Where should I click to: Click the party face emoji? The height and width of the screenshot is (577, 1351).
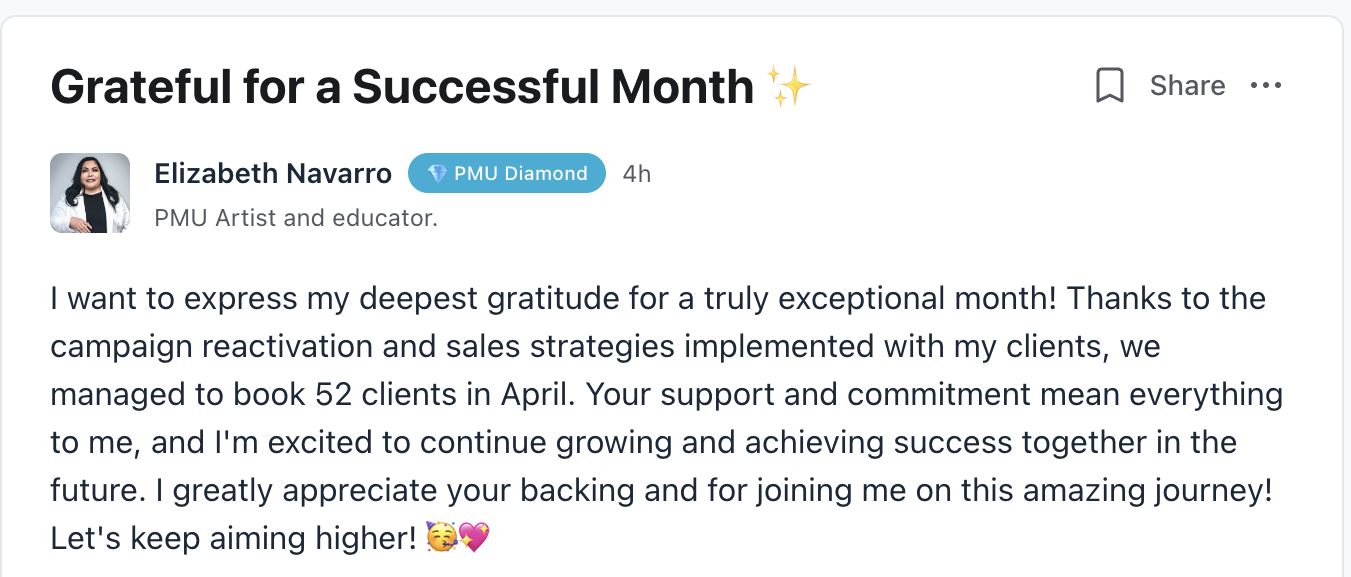(440, 538)
